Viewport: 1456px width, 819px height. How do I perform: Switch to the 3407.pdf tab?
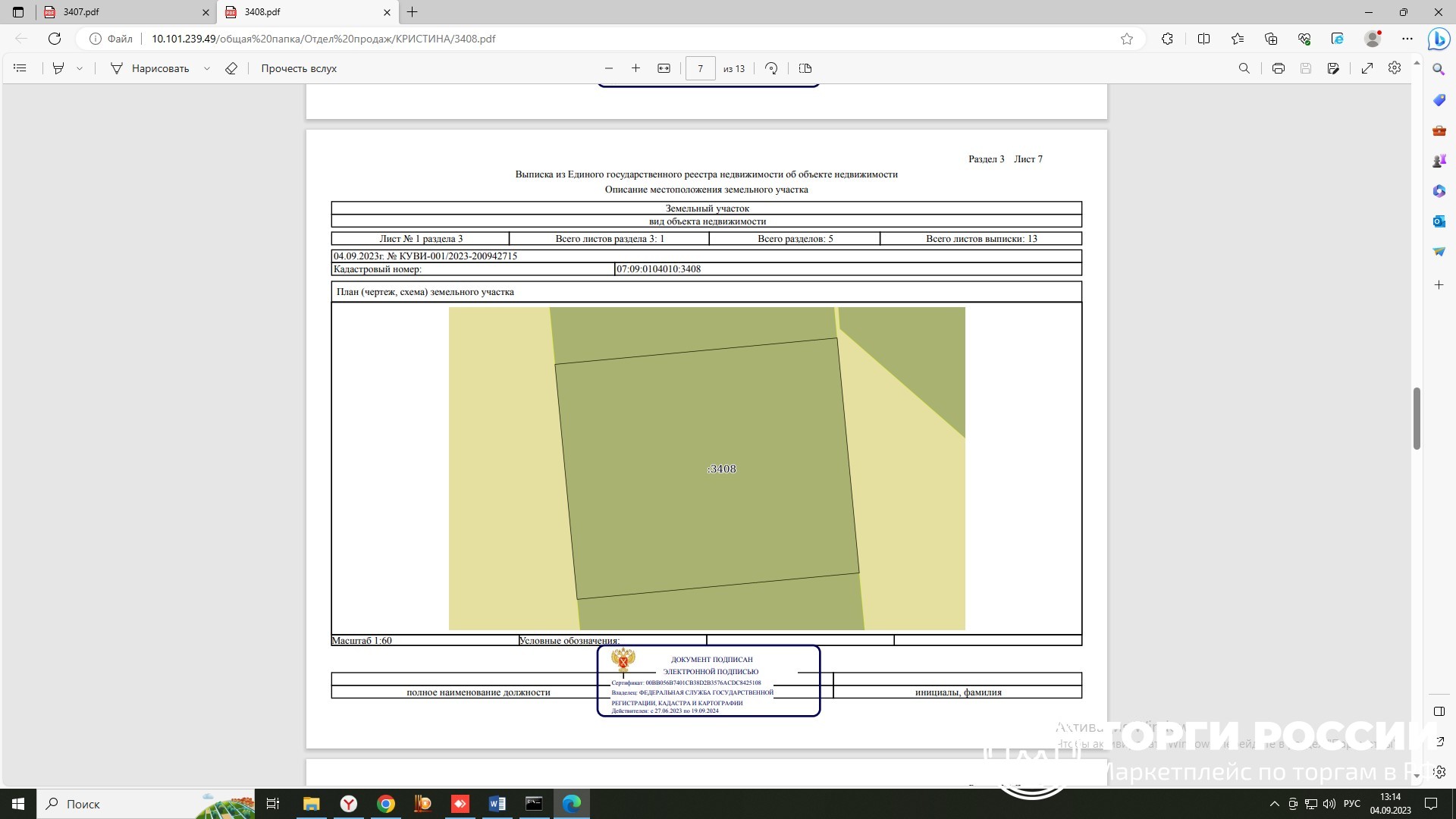tap(114, 12)
